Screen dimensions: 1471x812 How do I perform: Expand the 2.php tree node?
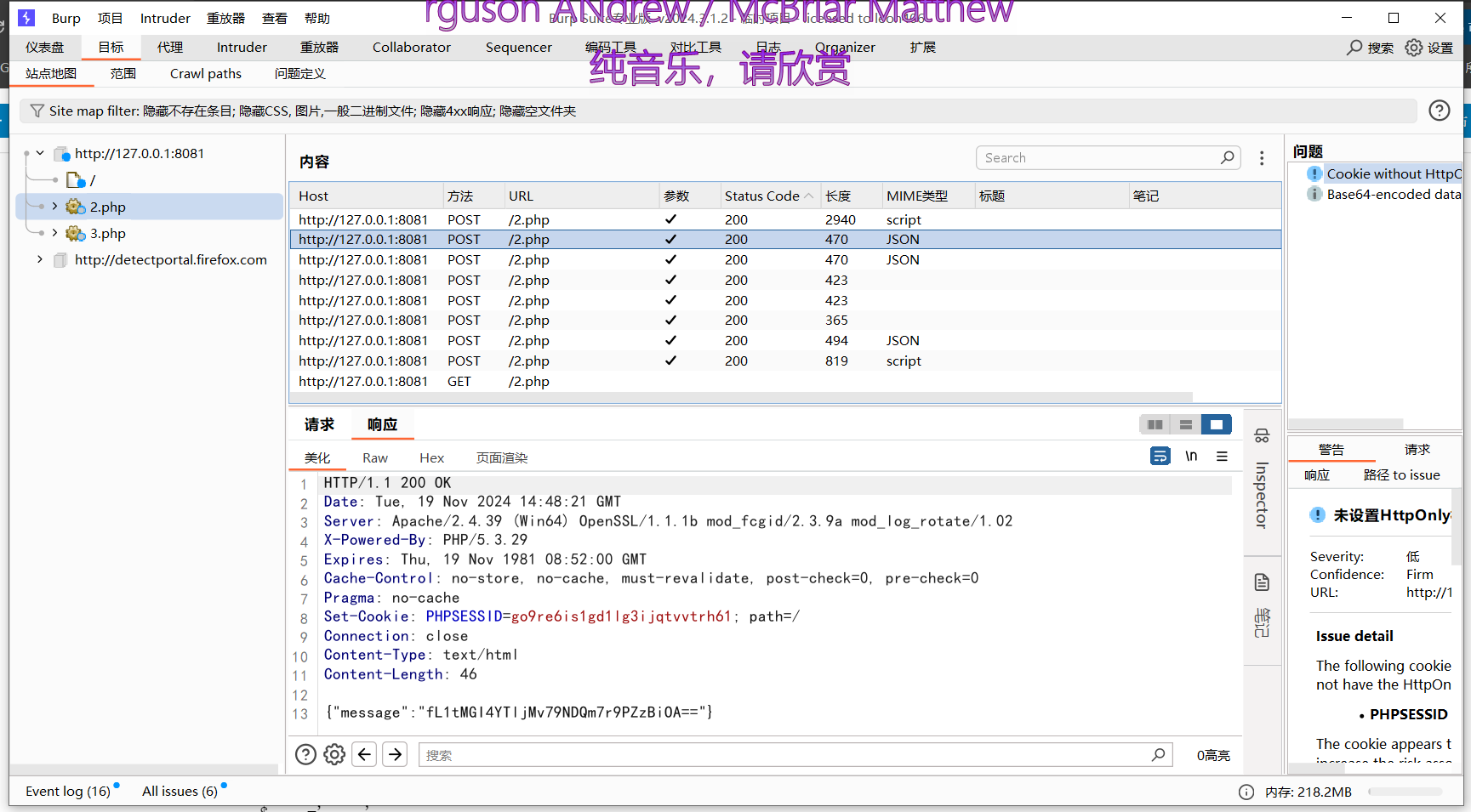coord(54,207)
